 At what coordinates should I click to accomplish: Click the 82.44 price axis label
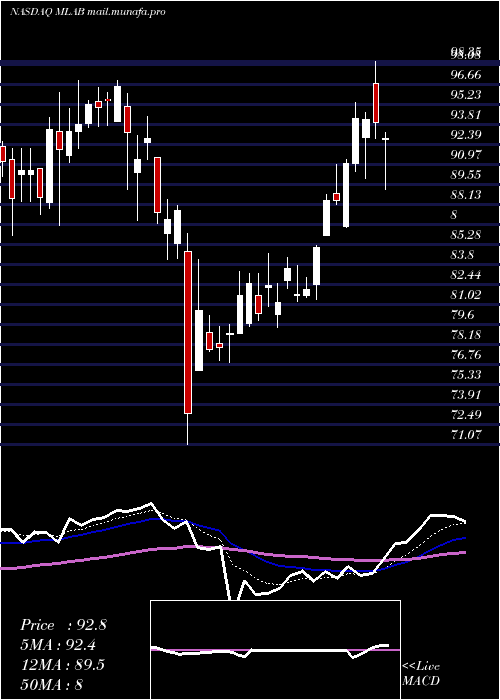click(466, 275)
